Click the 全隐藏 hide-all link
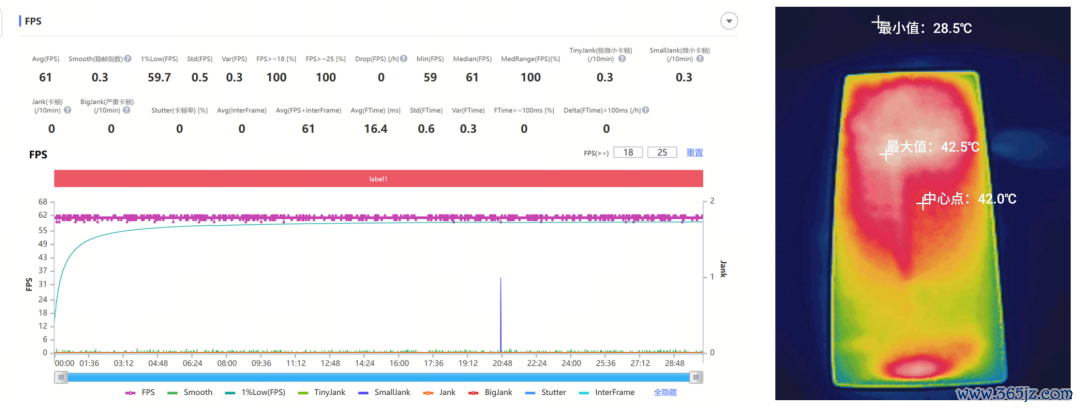Image resolution: width=1080 pixels, height=409 pixels. pyautogui.click(x=665, y=392)
